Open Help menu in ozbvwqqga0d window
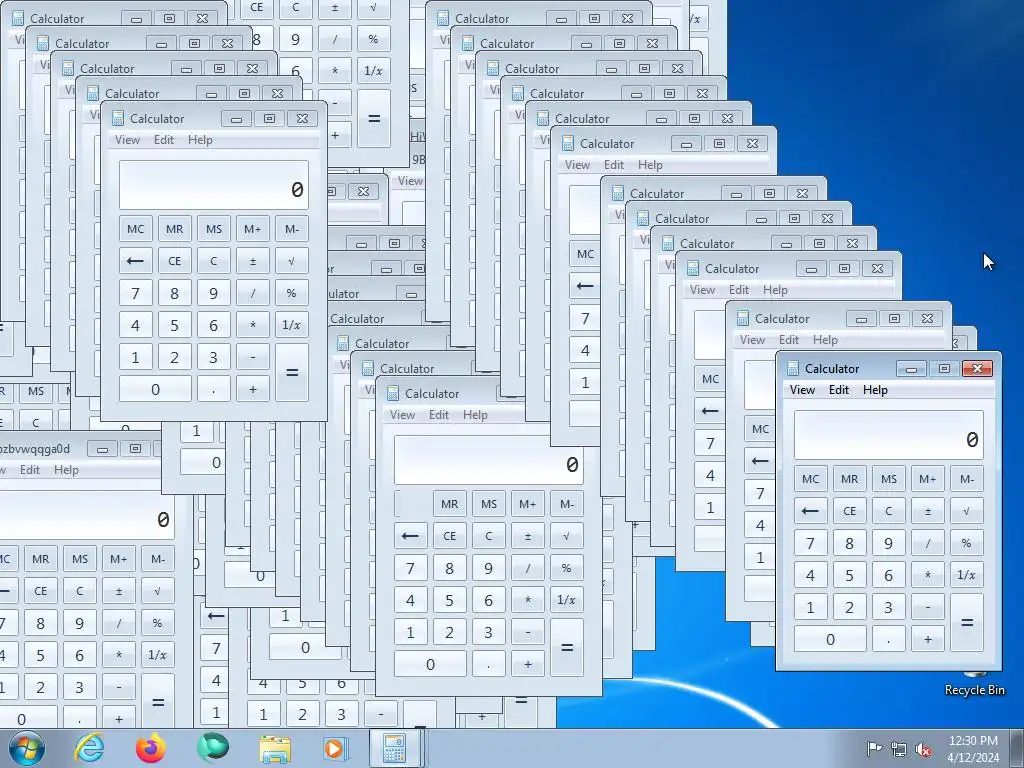 [66, 470]
